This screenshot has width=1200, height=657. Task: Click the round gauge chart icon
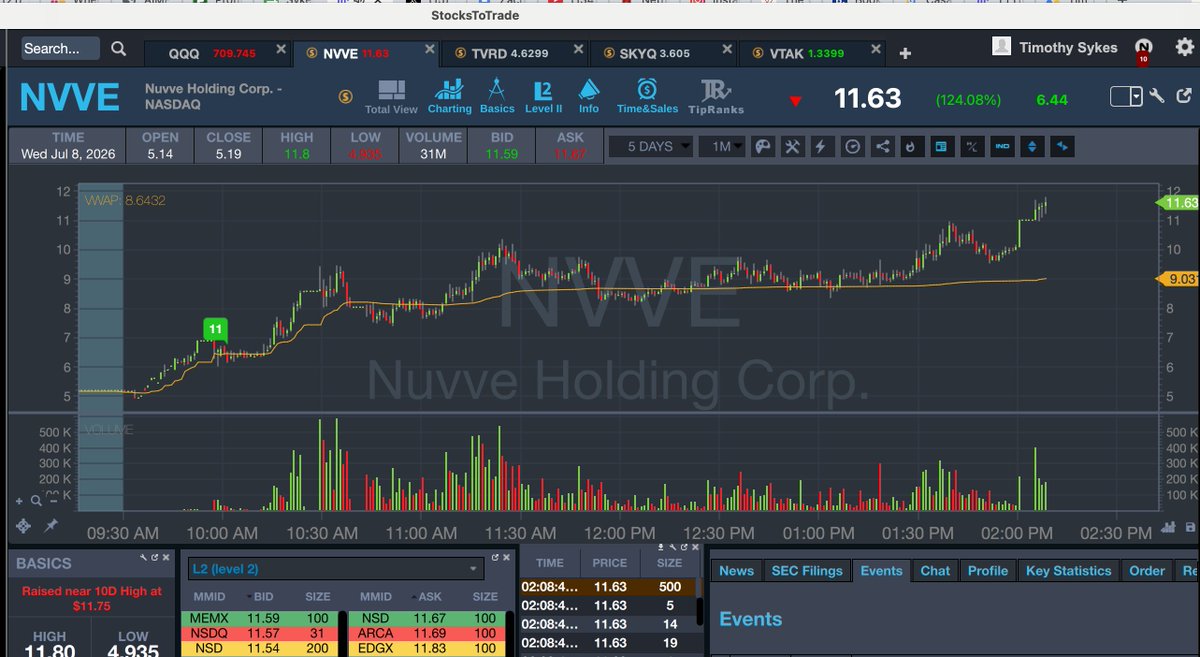click(x=852, y=146)
